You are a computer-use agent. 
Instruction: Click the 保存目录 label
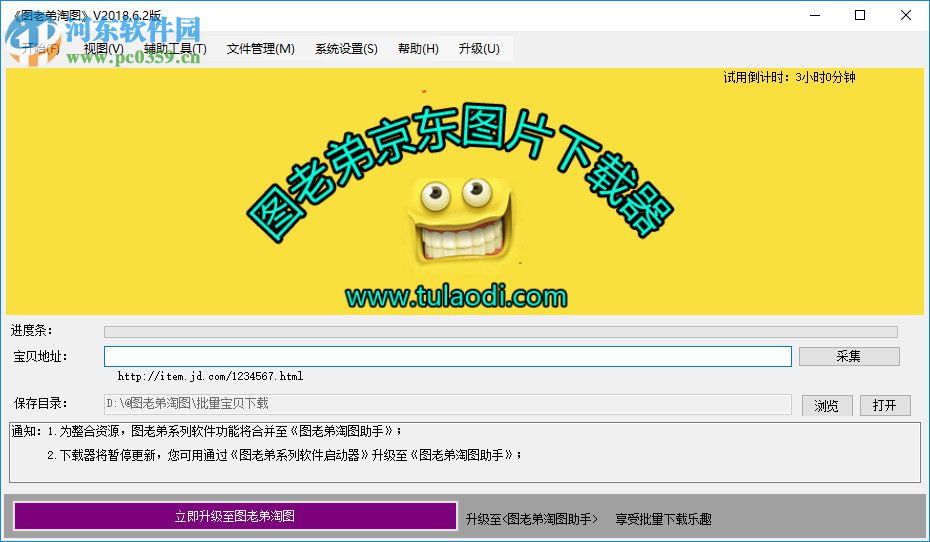tap(40, 404)
